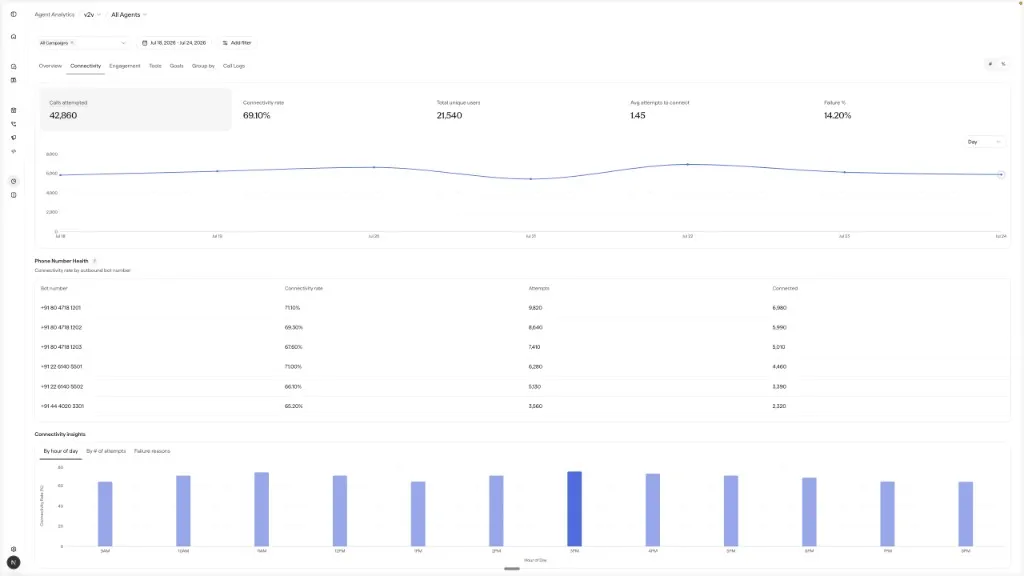1024x576 pixels.
Task: Click the 42,860 calls attempted value
Action: pyautogui.click(x=63, y=116)
